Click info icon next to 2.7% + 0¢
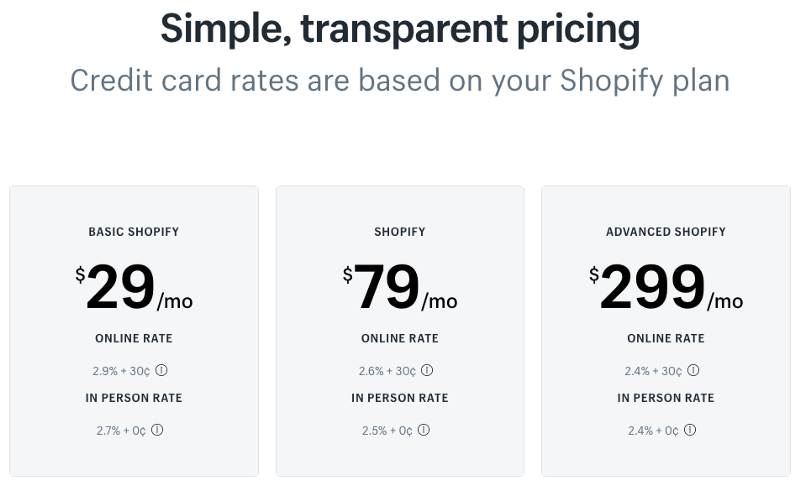Image resolution: width=800 pixels, height=485 pixels. [157, 430]
